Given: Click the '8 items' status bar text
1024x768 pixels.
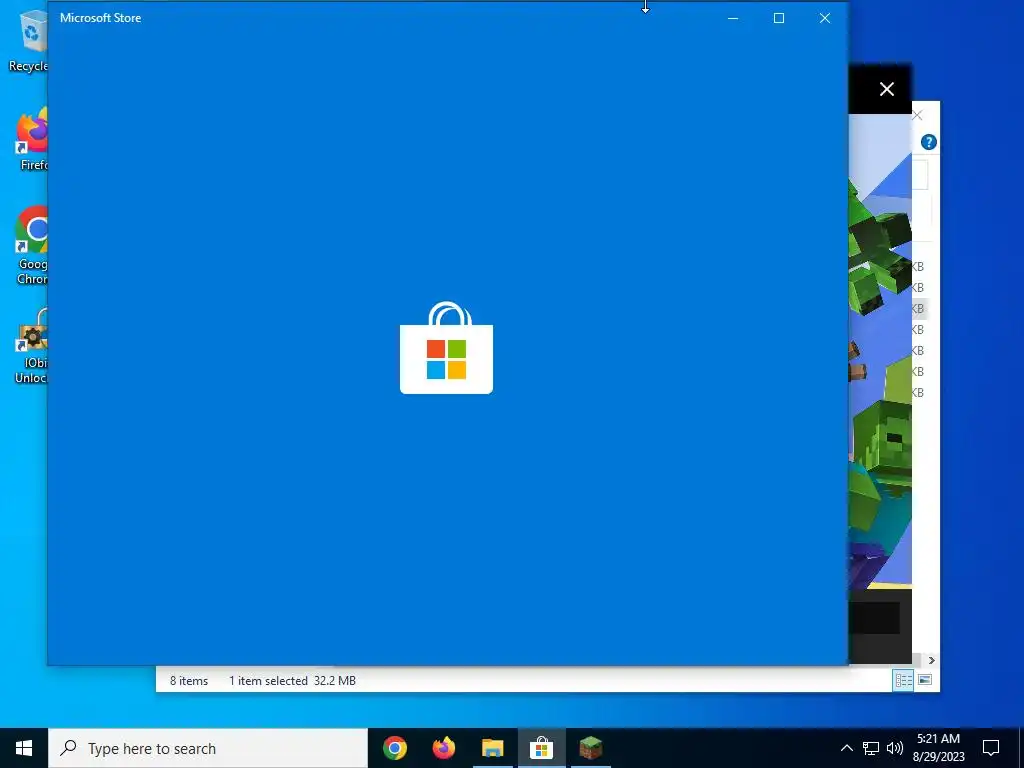Looking at the screenshot, I should click(x=189, y=680).
